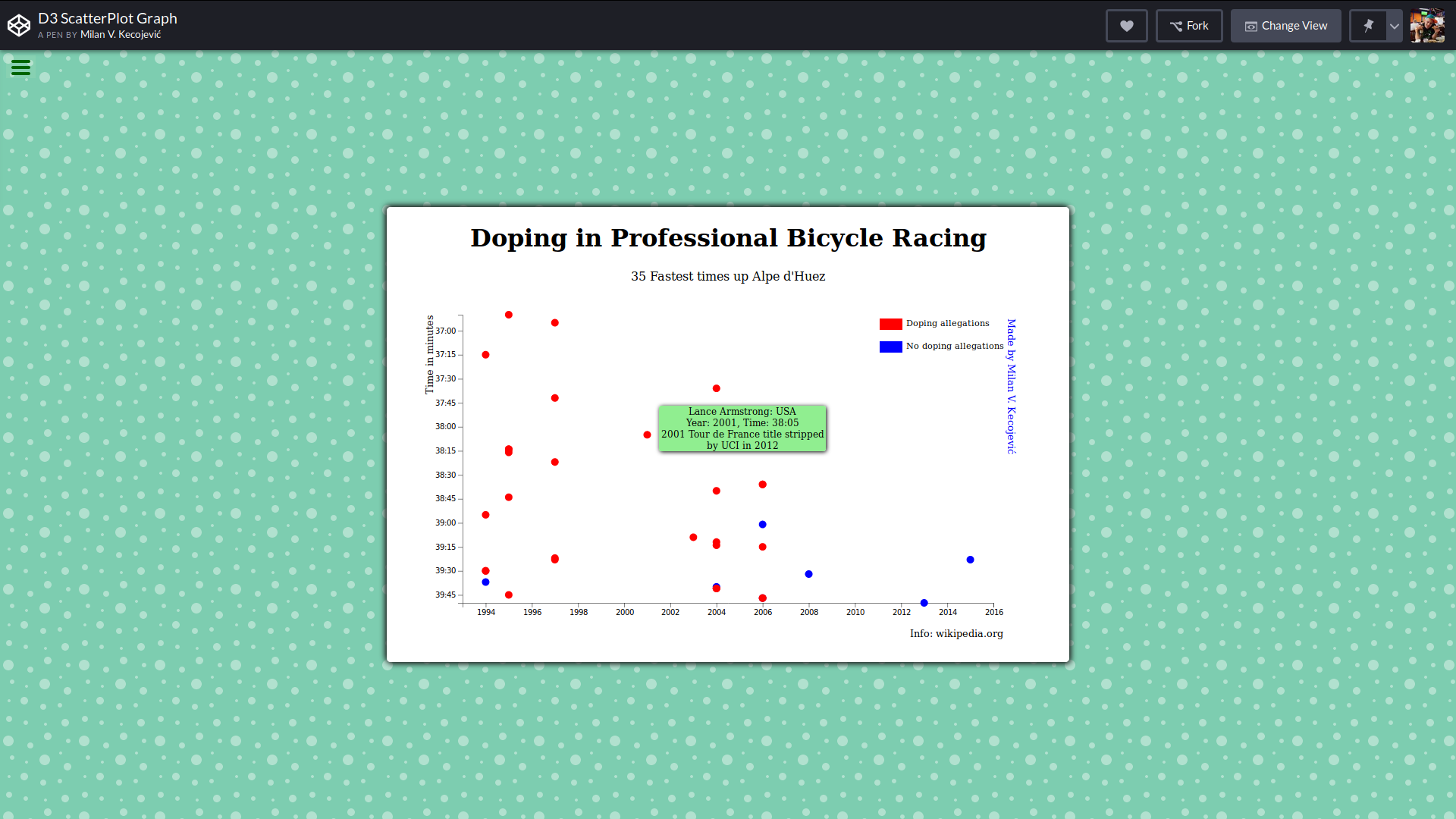Open vertical Made by Milan V. Kecojević link
Viewport: 1456px width, 819px height.
(x=1011, y=386)
